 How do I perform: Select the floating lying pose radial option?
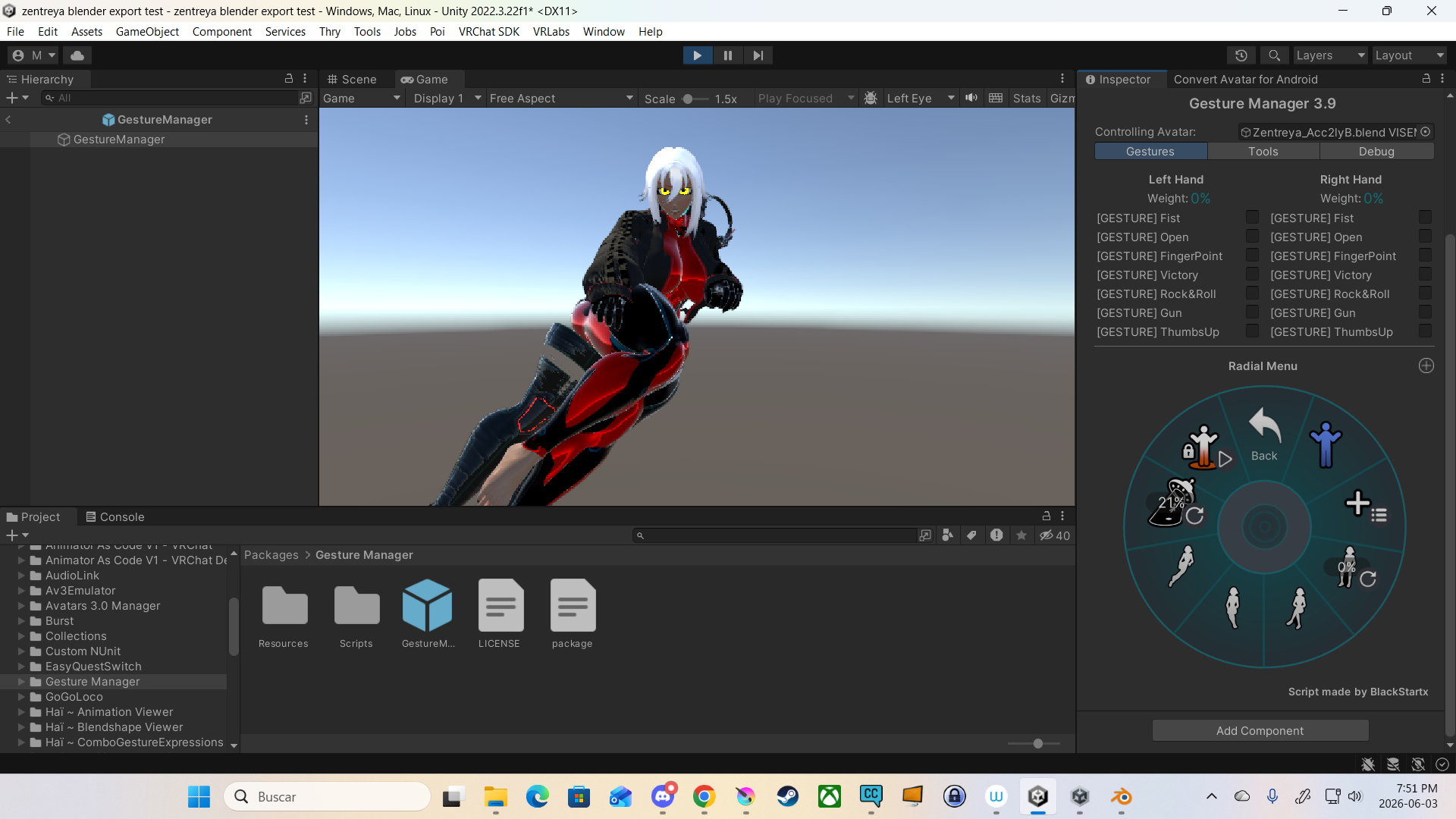(1181, 566)
